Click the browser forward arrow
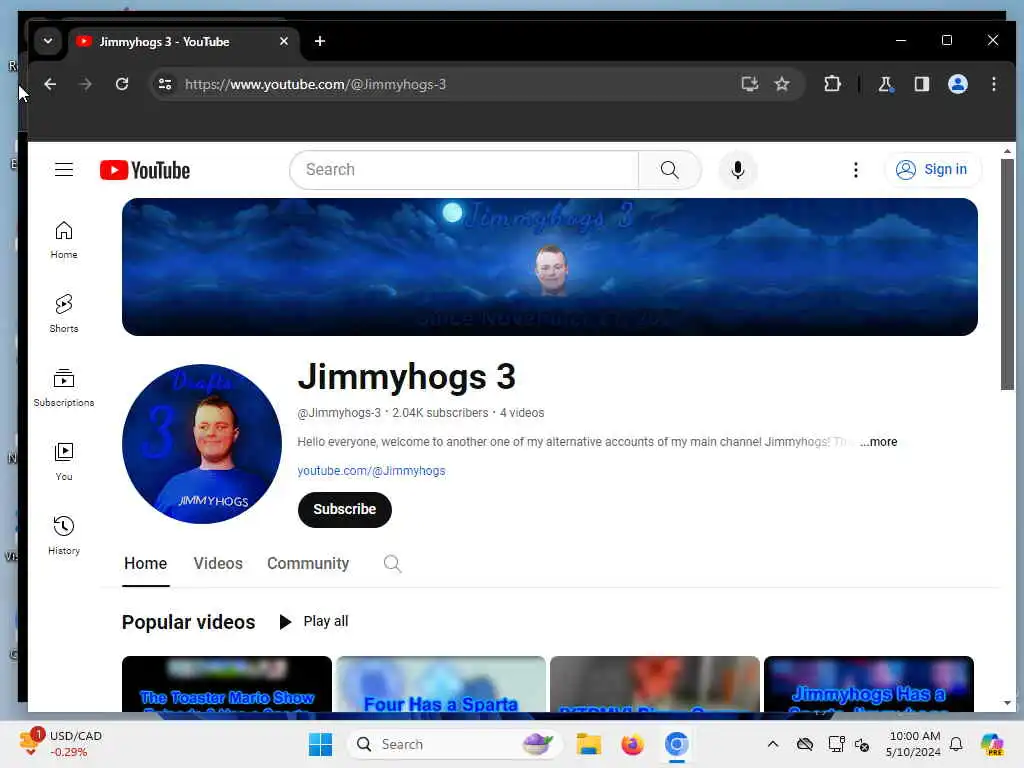The width and height of the screenshot is (1024, 768). click(86, 84)
